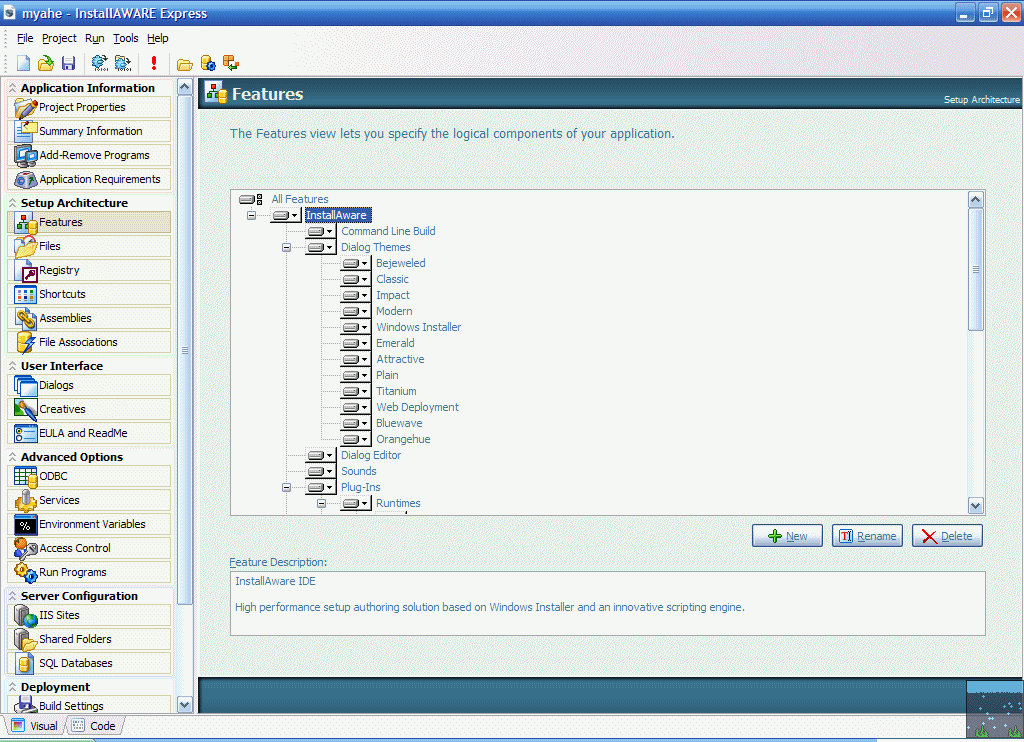This screenshot has height=742, width=1024.
Task: Click the Save floppy disk icon
Action: [69, 63]
